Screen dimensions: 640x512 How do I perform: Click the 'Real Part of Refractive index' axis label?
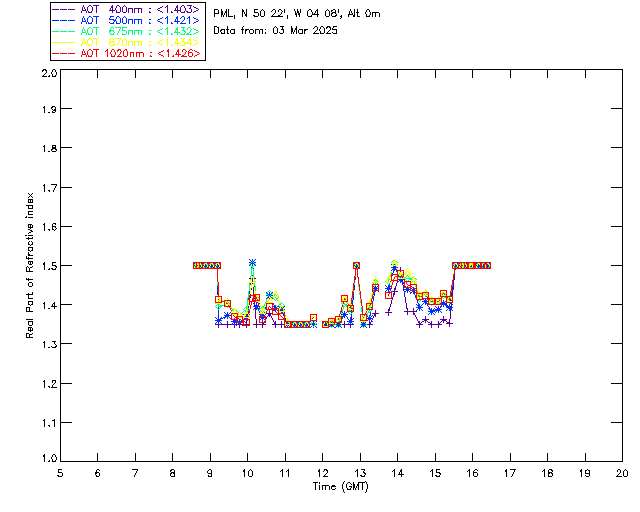click(x=30, y=265)
